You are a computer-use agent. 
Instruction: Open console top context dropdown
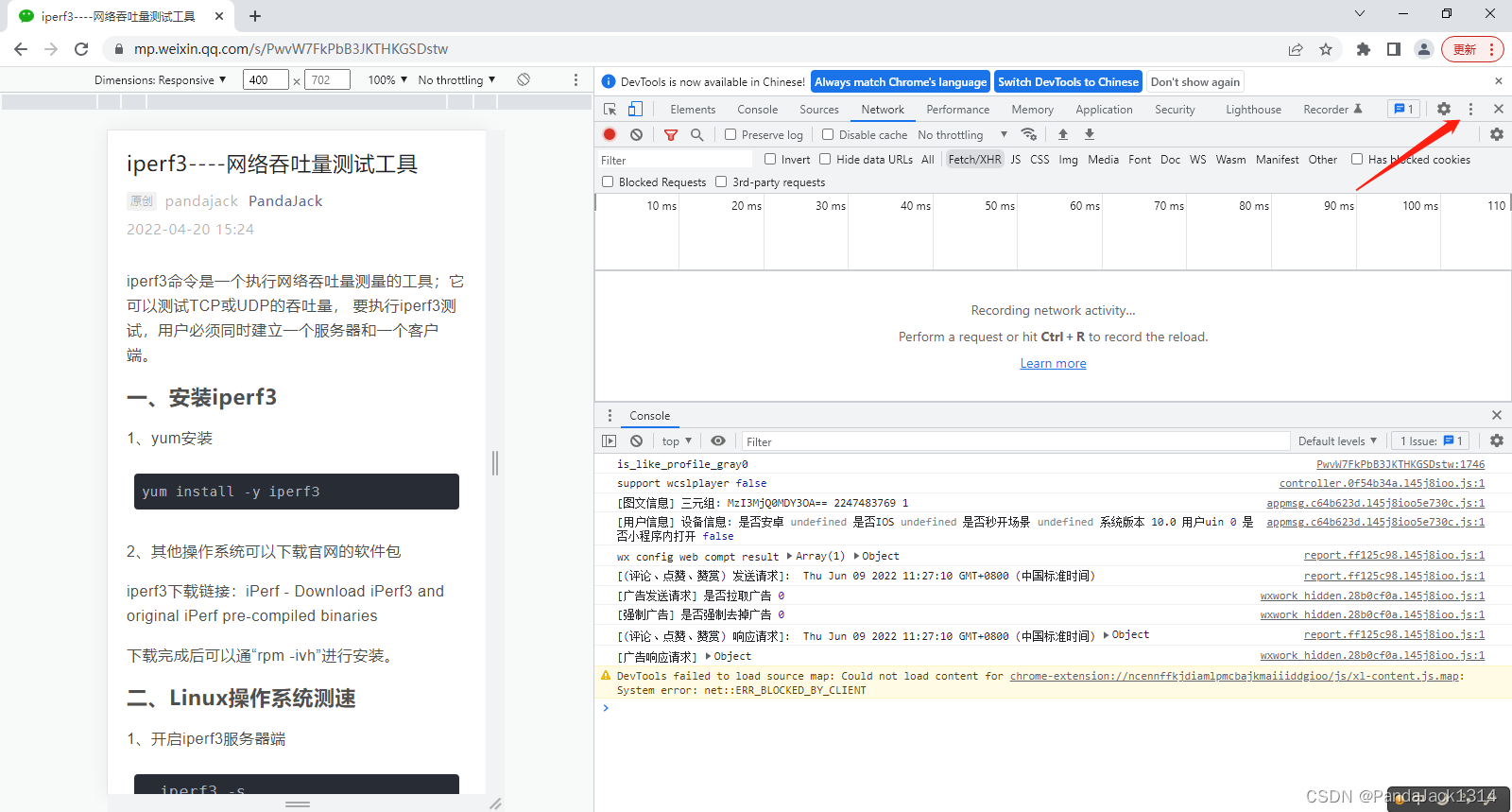click(677, 441)
